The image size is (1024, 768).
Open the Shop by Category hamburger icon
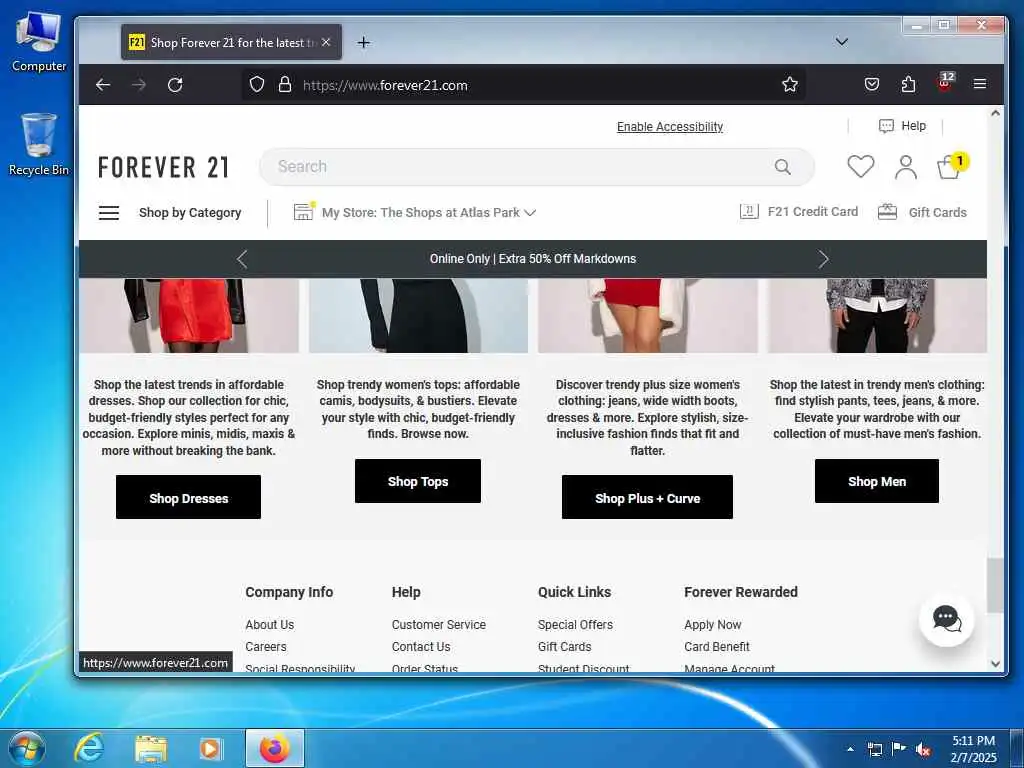[x=109, y=213]
